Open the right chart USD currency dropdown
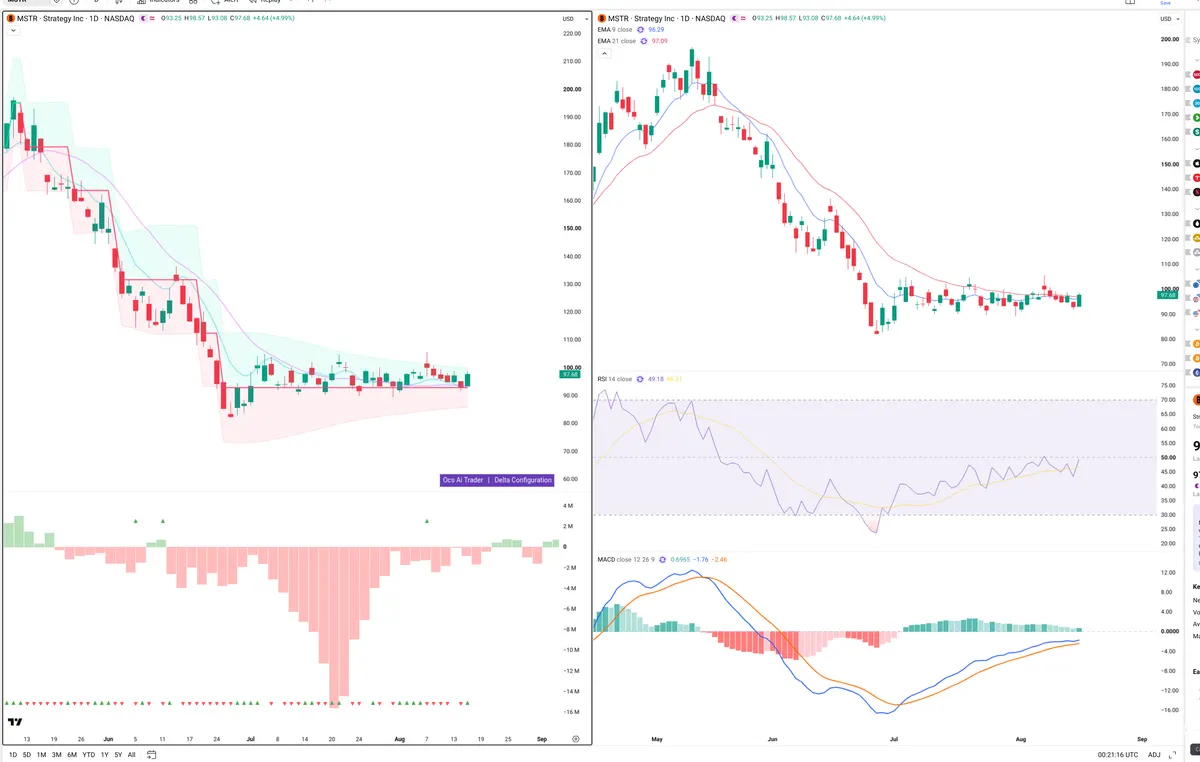This screenshot has width=1200, height=762. point(1168,19)
